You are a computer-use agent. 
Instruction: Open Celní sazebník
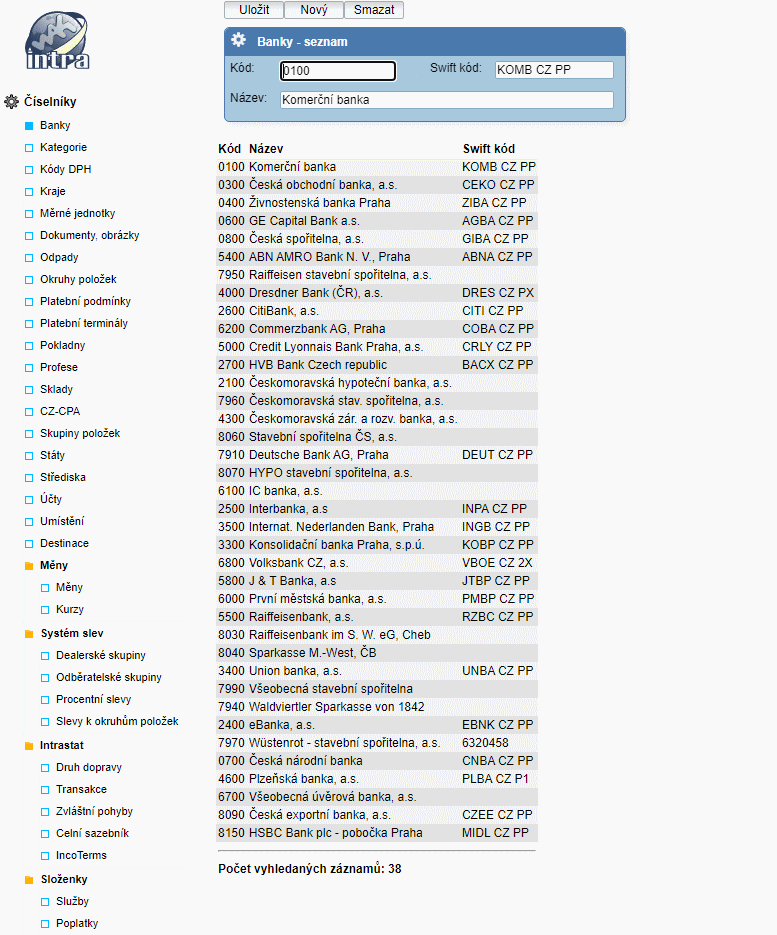pos(92,834)
